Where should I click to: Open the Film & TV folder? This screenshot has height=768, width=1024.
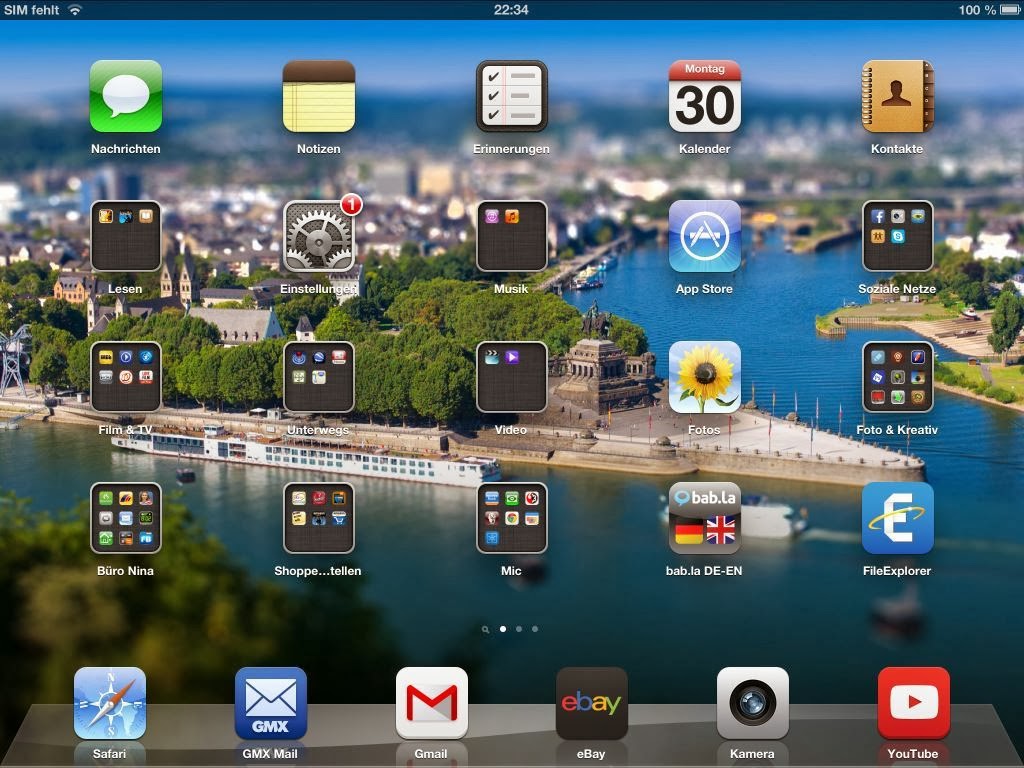pos(125,377)
